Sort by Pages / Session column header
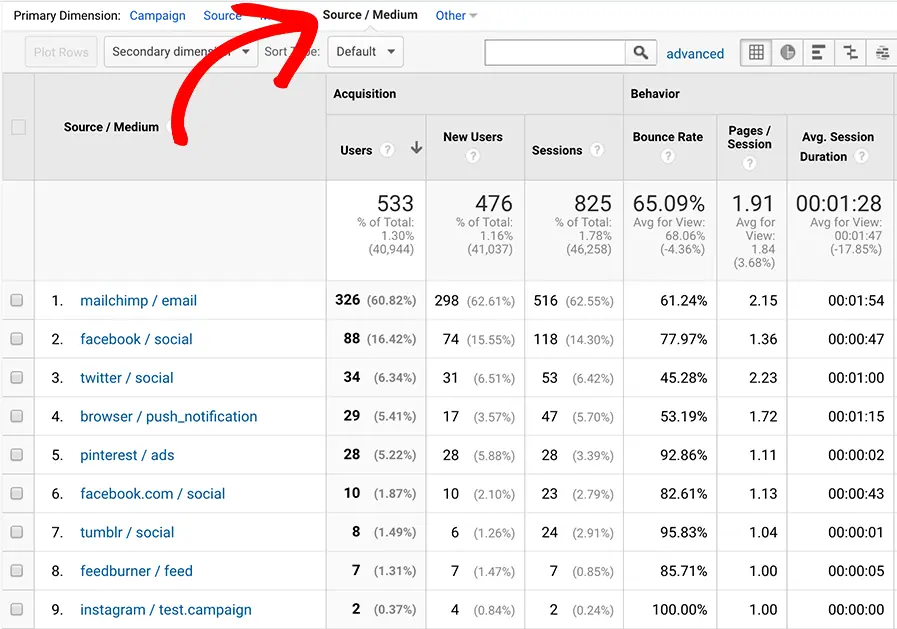 [749, 137]
